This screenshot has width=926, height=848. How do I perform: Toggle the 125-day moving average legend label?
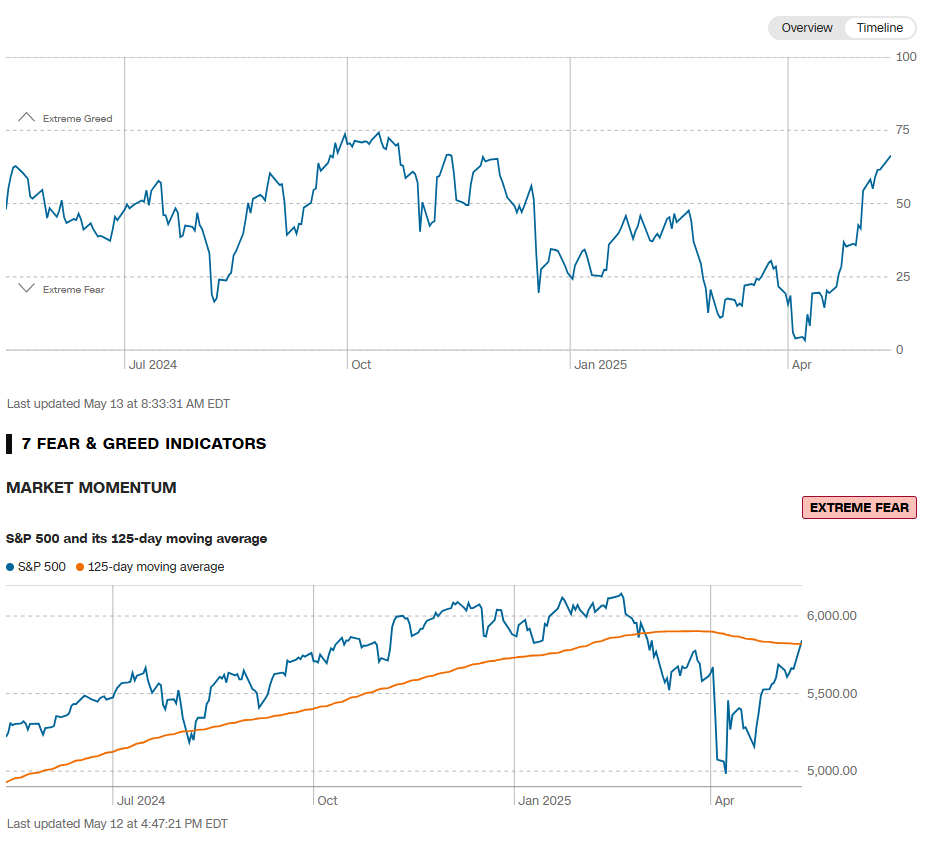[x=156, y=567]
